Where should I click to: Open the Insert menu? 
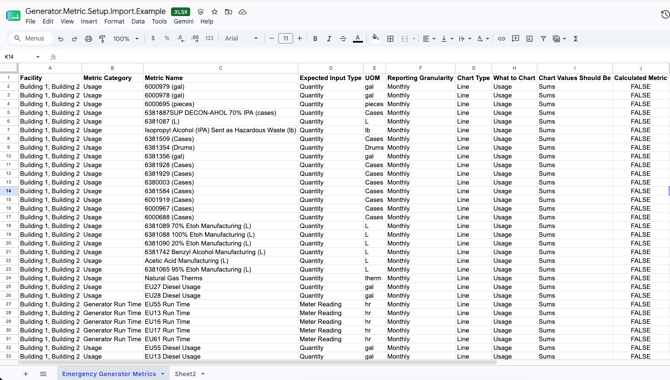89,21
